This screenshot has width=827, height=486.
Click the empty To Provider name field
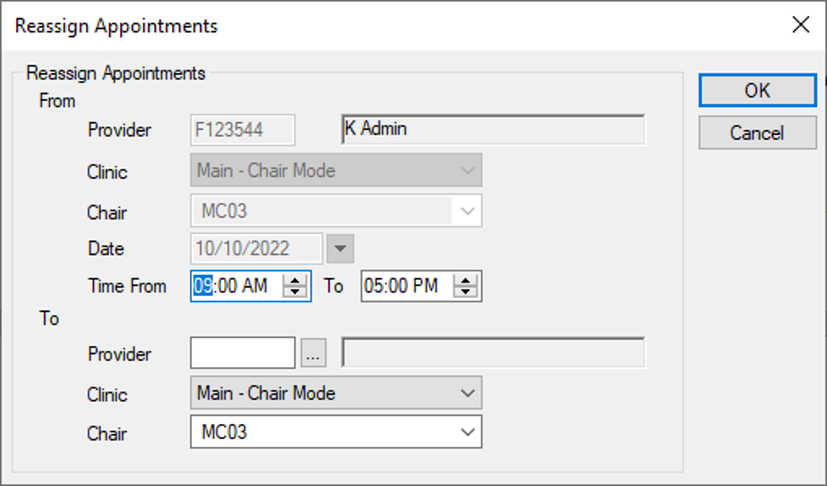click(x=493, y=352)
